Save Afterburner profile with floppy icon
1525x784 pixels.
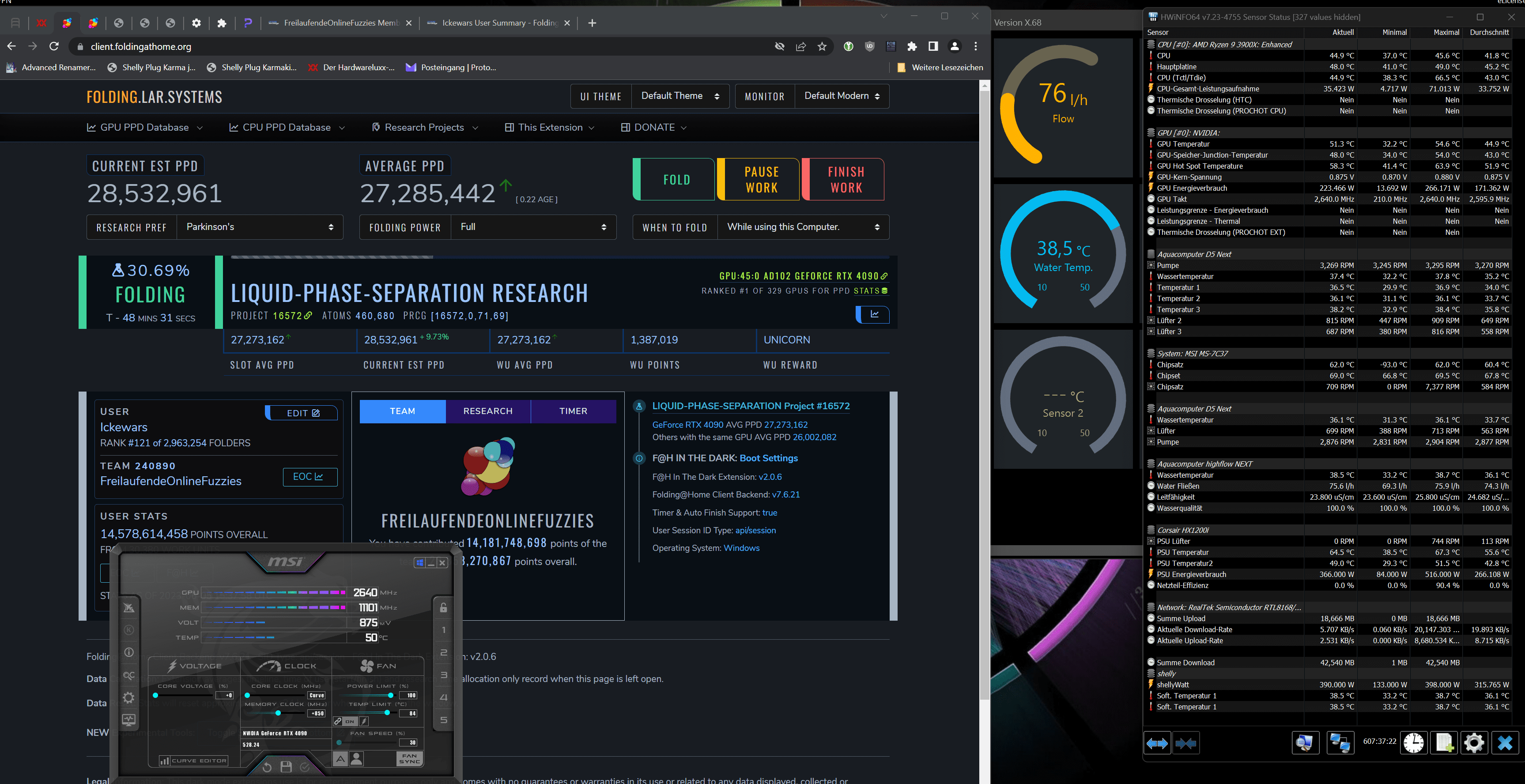click(x=286, y=767)
